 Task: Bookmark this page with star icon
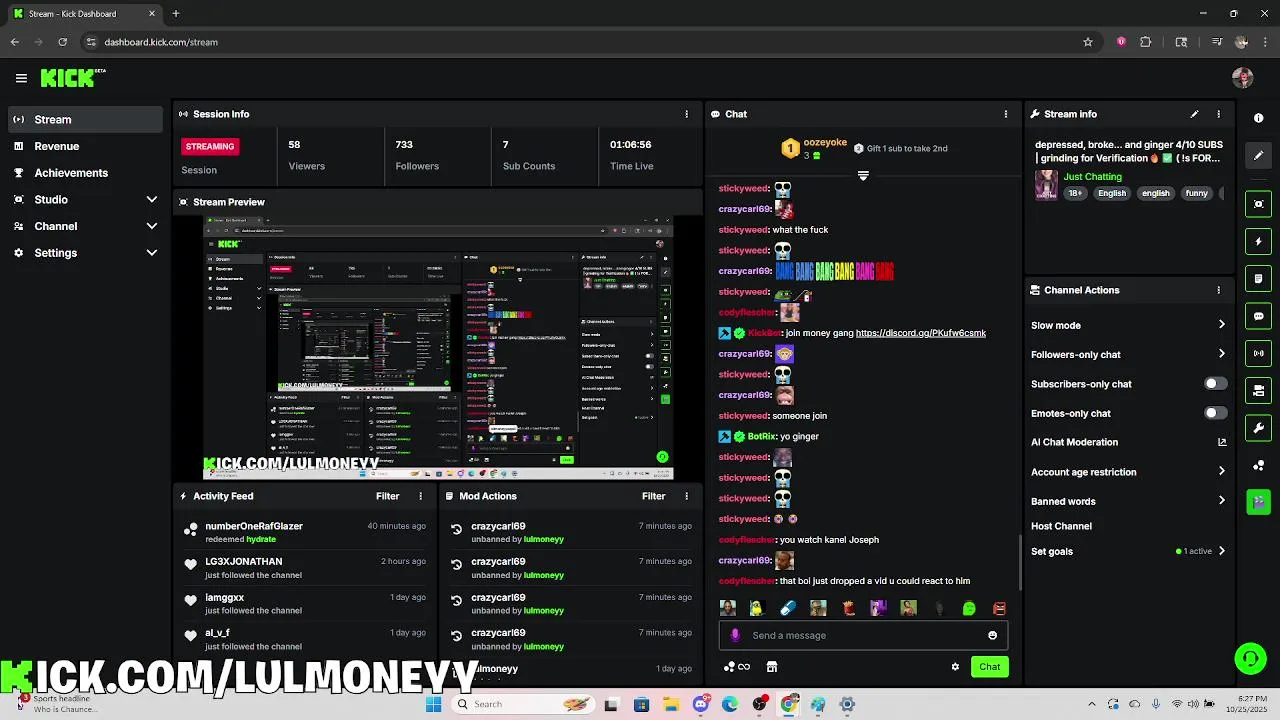click(x=1088, y=42)
